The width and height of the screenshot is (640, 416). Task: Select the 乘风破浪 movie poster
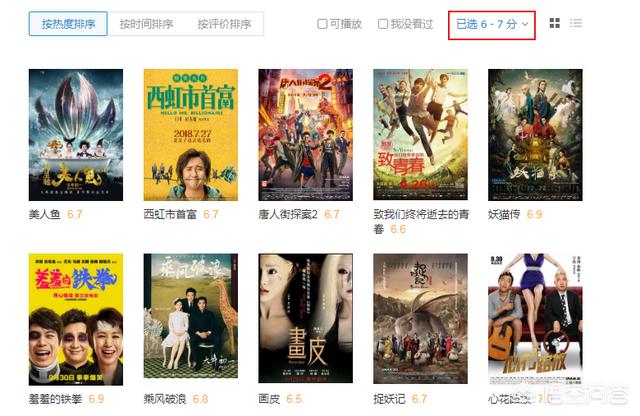191,316
